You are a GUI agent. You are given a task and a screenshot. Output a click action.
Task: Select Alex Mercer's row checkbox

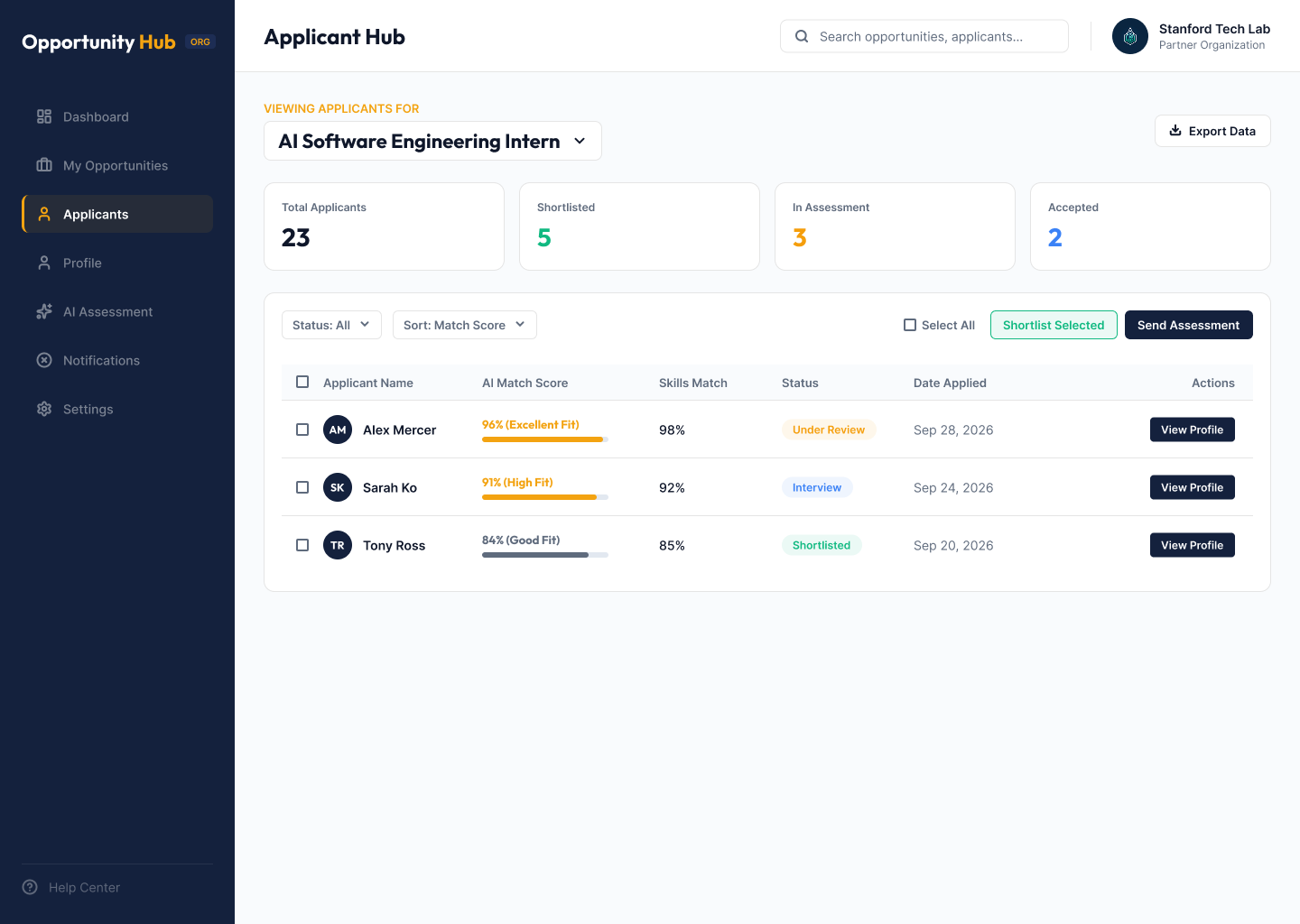point(302,430)
